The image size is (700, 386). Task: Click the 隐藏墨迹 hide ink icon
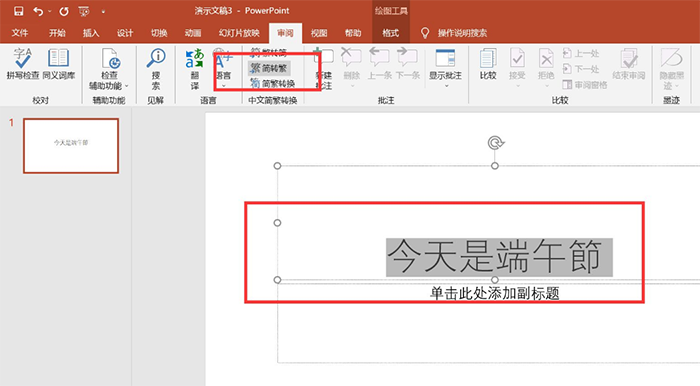[671, 58]
